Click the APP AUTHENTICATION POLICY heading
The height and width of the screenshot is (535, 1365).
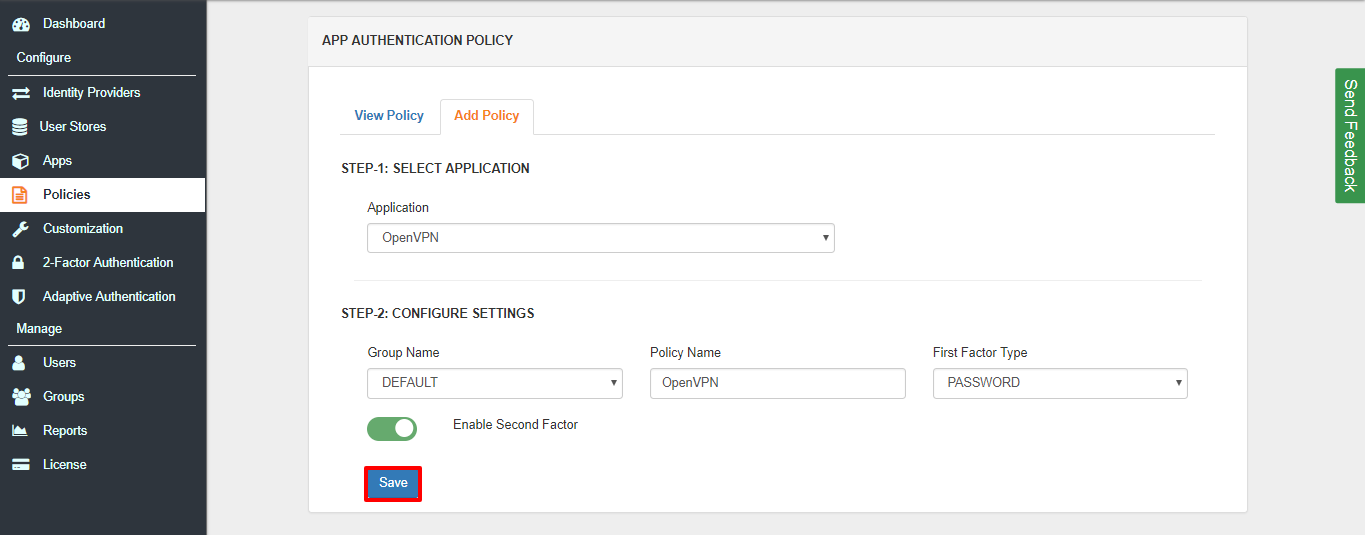pyautogui.click(x=417, y=41)
